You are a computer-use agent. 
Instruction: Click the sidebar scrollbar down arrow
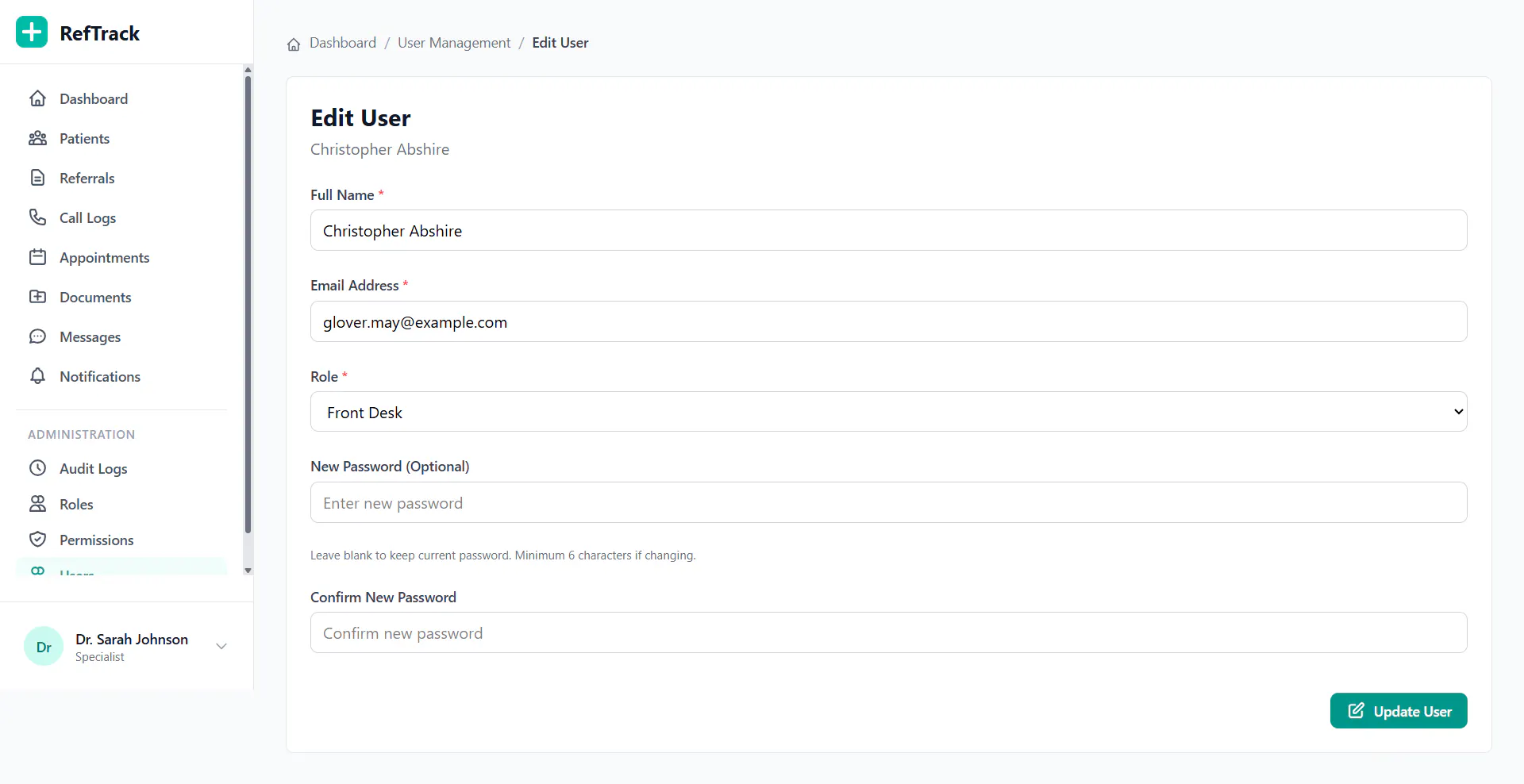[x=248, y=570]
